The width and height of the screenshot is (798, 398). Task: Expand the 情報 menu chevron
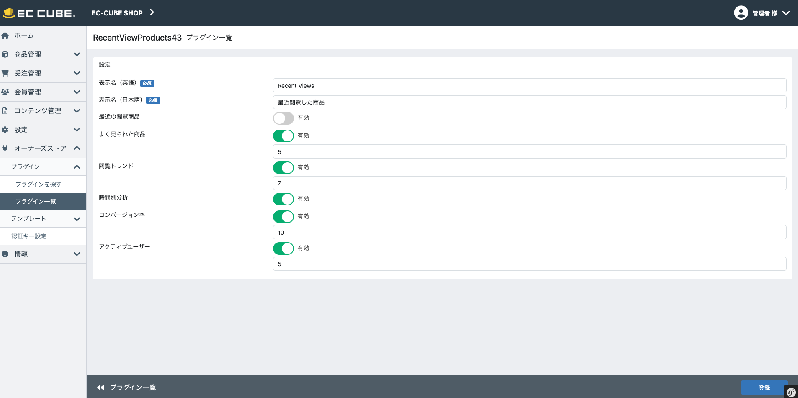pyautogui.click(x=77, y=253)
